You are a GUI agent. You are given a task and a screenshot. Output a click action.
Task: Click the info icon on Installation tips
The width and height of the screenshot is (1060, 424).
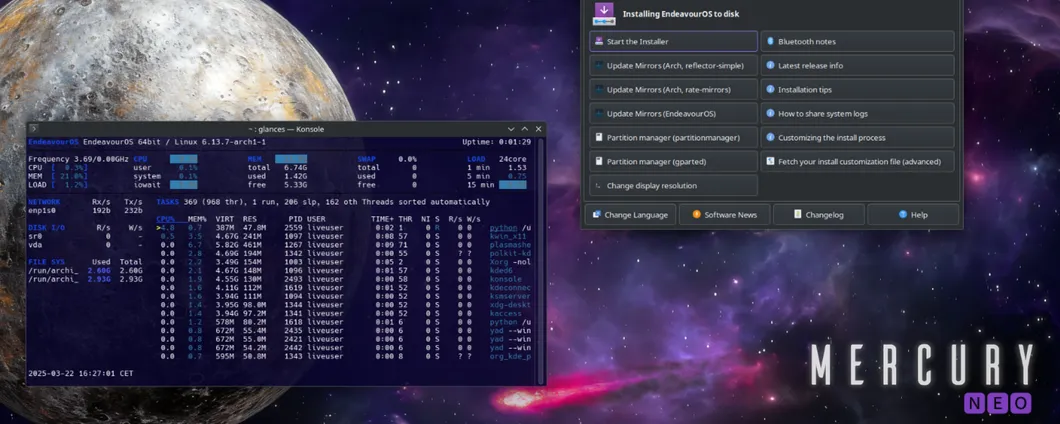(x=770, y=89)
